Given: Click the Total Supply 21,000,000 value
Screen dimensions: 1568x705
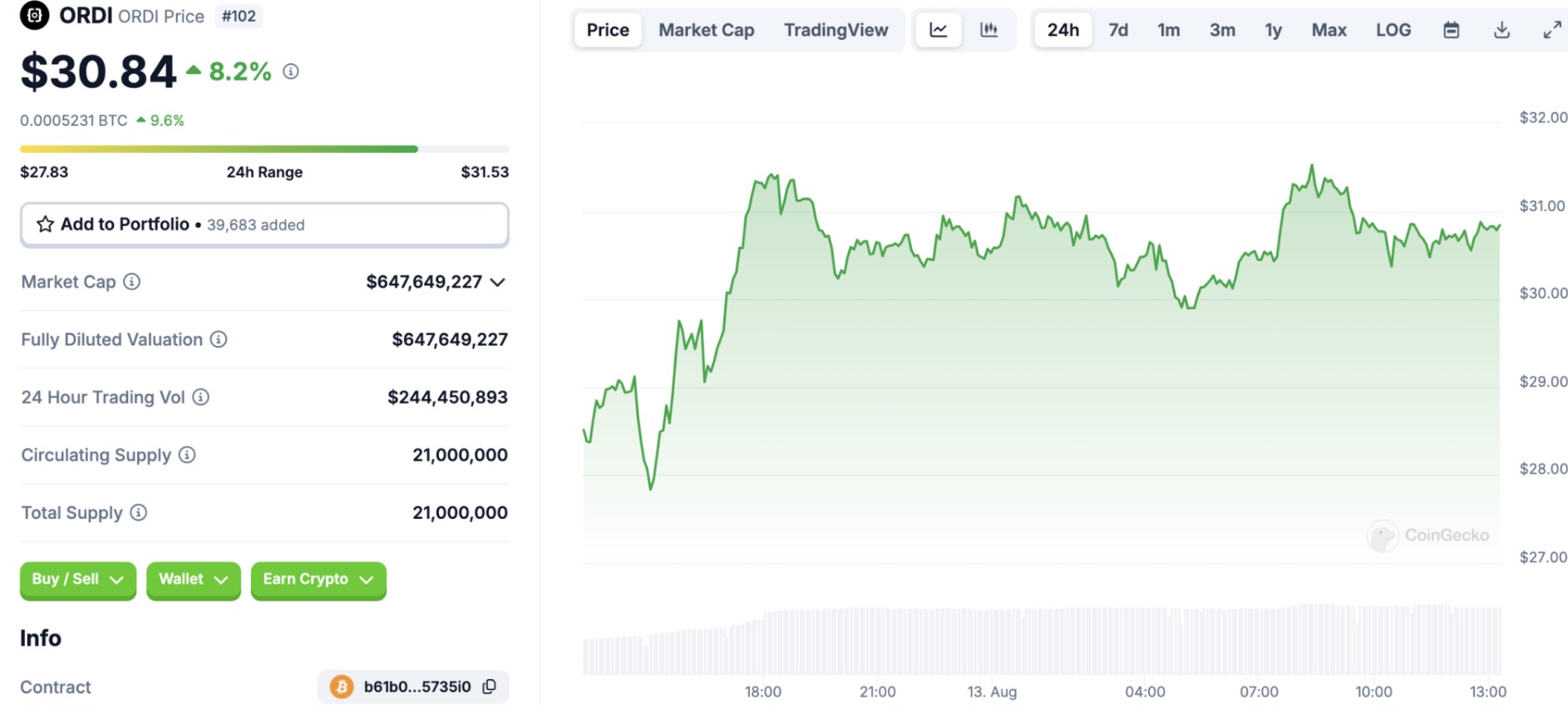Looking at the screenshot, I should click(x=460, y=513).
